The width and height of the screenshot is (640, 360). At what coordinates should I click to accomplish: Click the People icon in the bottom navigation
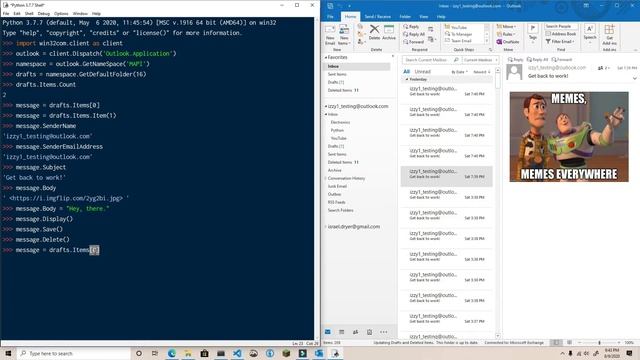pyautogui.click(x=356, y=332)
